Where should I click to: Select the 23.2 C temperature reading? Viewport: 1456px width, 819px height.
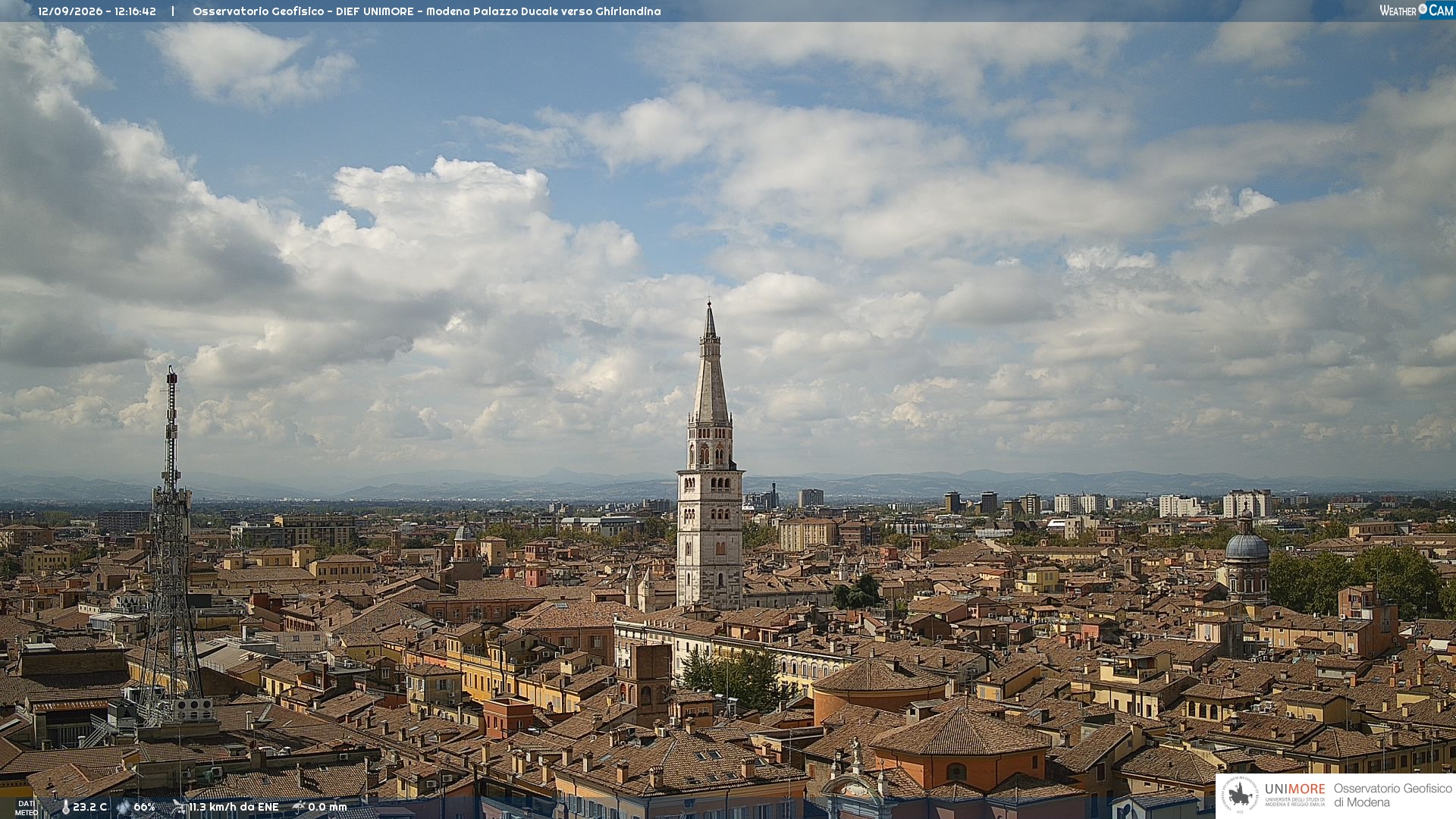tap(89, 807)
